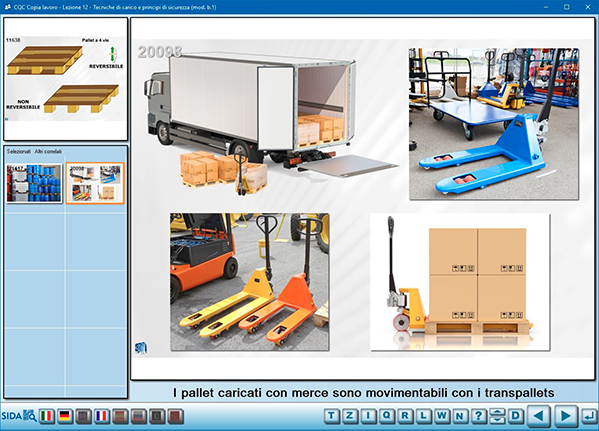Viewport: 599px width, 431px height.
Task: Click the app icon in the title bar
Action: 7,7
